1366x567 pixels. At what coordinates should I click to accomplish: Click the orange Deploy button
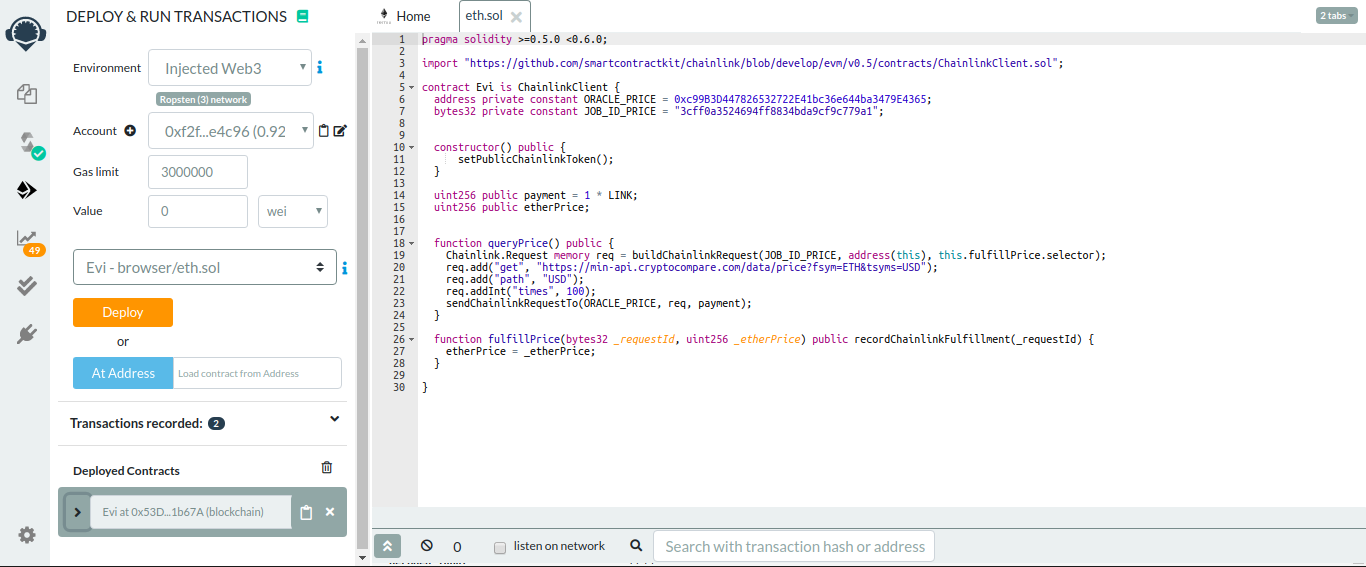click(123, 312)
